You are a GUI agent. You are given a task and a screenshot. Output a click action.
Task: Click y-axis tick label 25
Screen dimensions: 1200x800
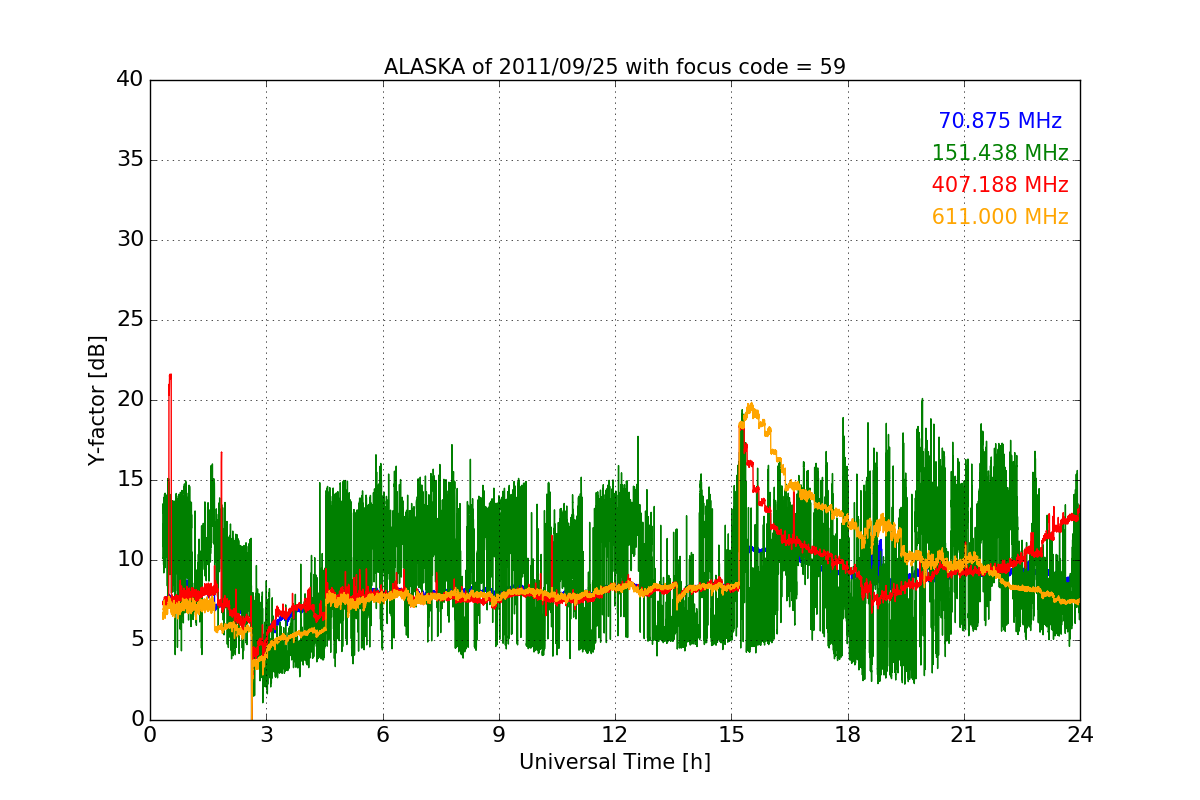(130, 320)
